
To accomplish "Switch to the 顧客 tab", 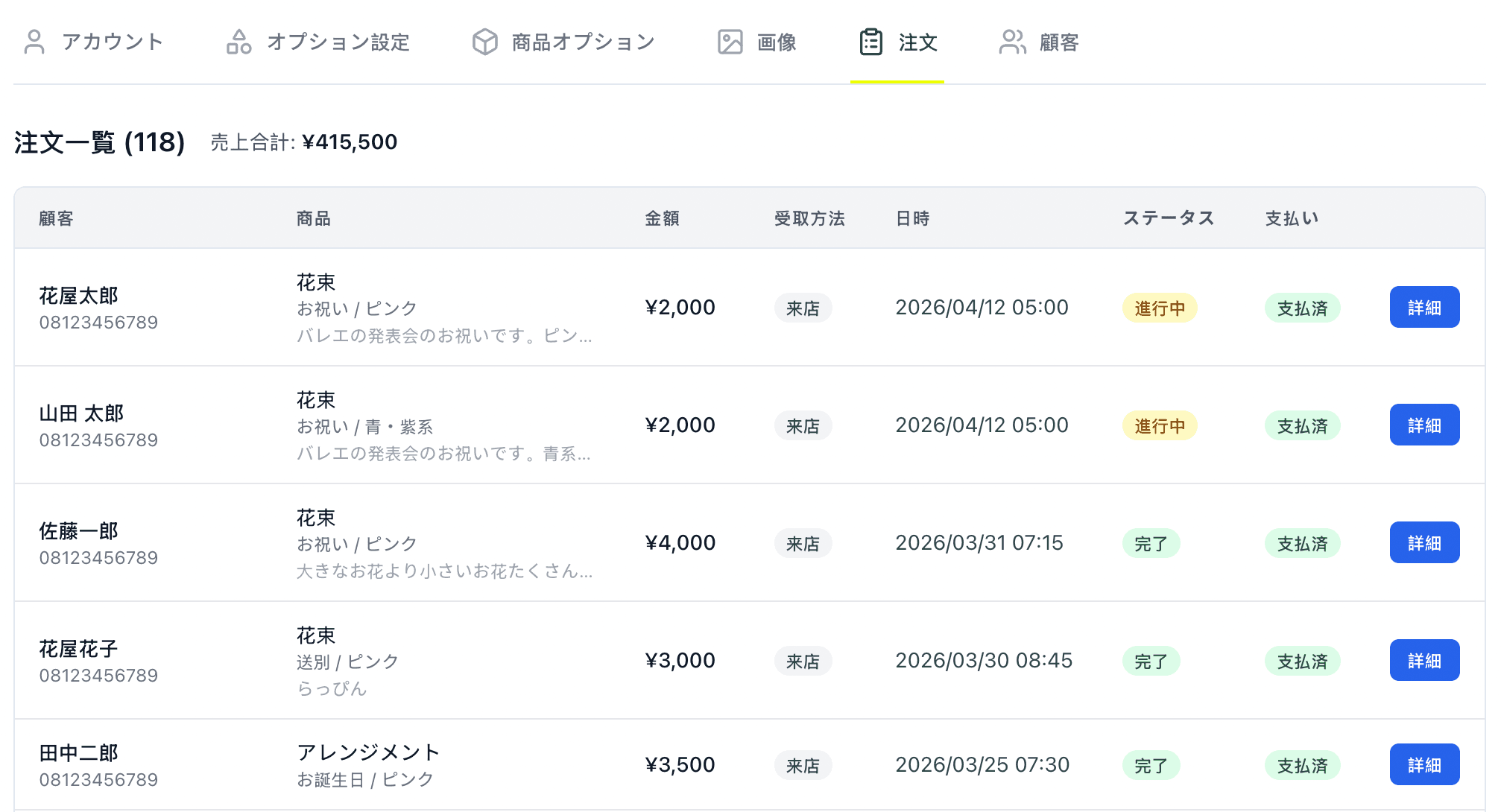I will tap(1058, 41).
